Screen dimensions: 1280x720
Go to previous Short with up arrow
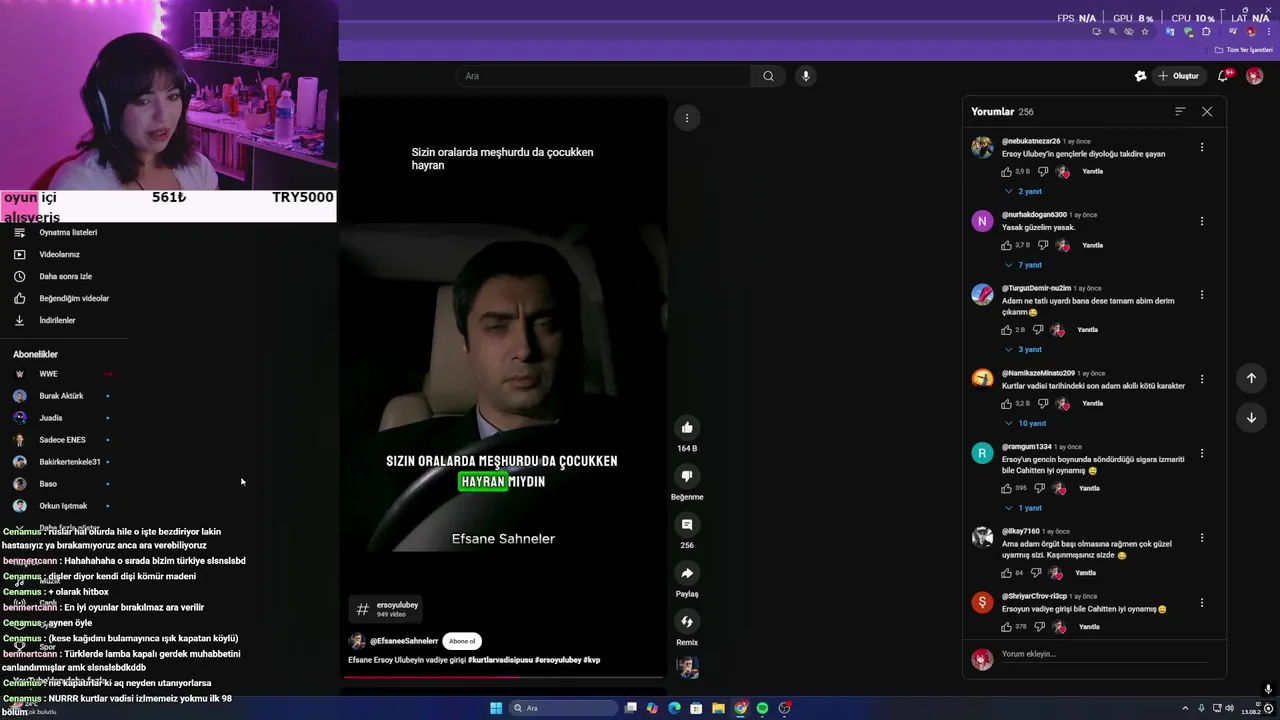point(1251,378)
